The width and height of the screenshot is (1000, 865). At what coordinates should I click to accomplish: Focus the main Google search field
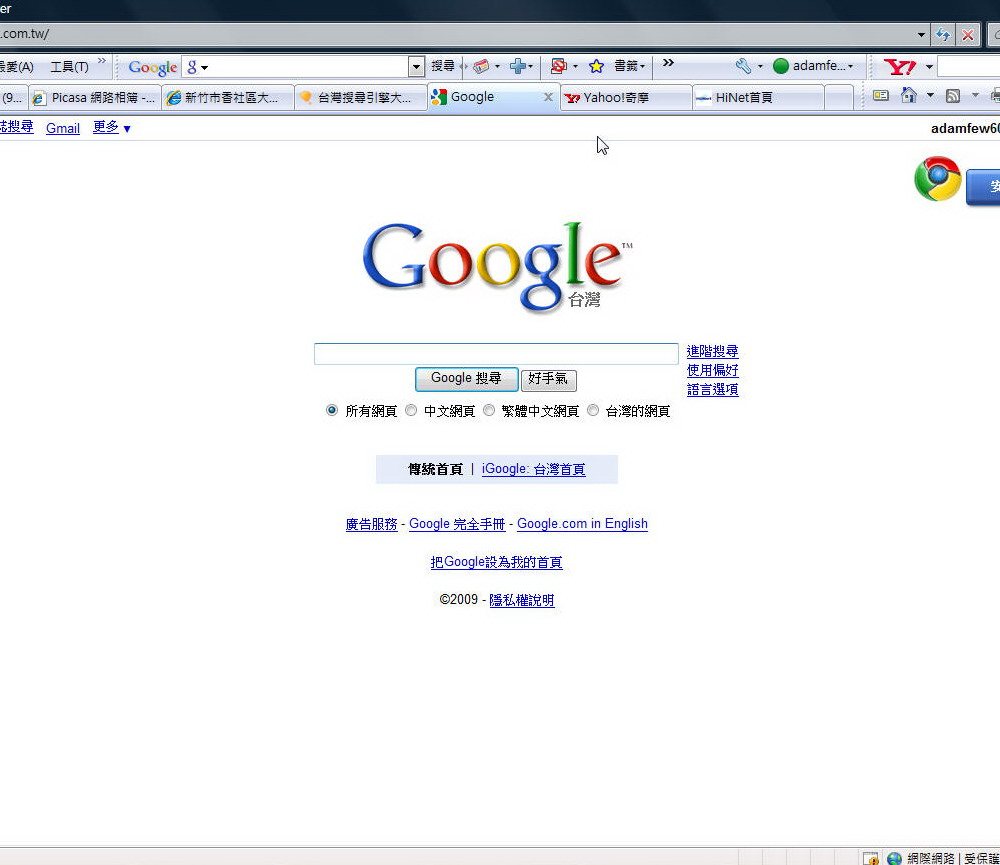click(496, 353)
